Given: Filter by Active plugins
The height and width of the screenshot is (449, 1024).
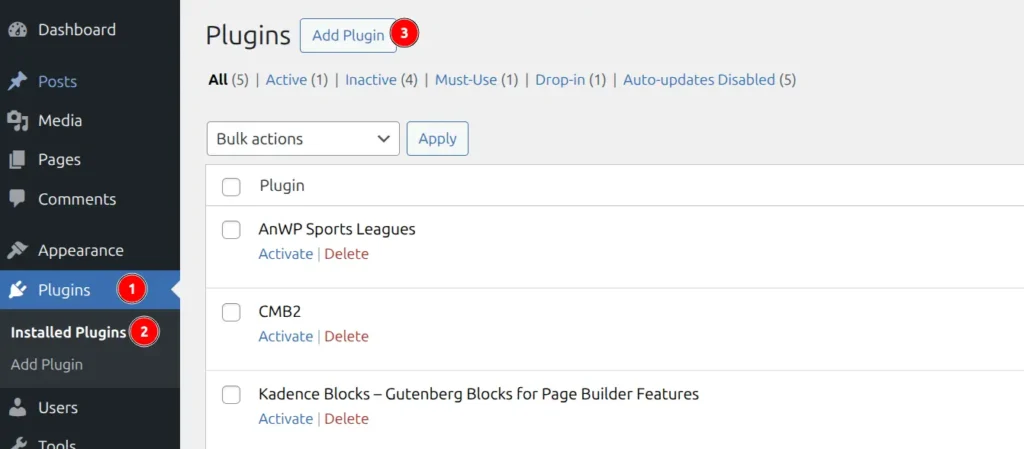Looking at the screenshot, I should point(286,80).
